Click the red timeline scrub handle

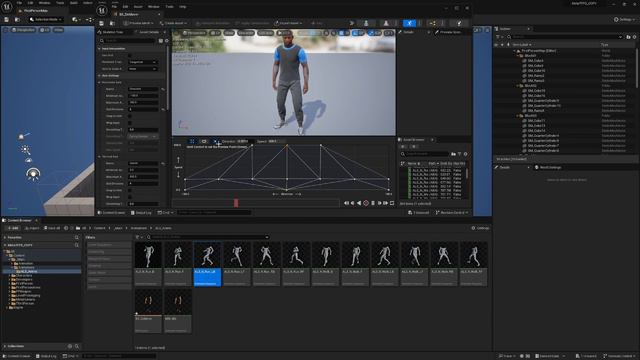click(236, 203)
